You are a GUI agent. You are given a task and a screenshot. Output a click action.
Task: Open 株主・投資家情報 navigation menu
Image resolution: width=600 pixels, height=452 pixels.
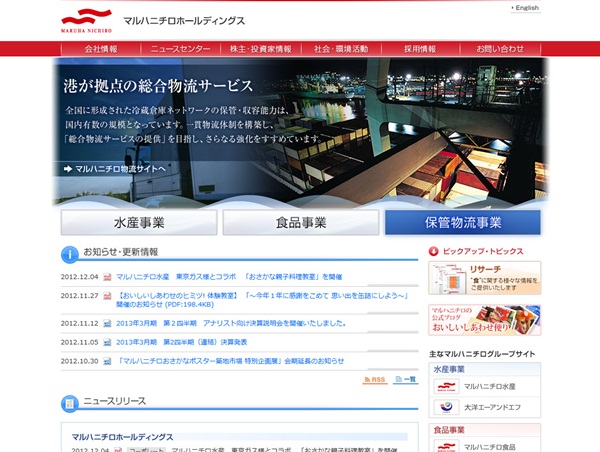[261, 49]
